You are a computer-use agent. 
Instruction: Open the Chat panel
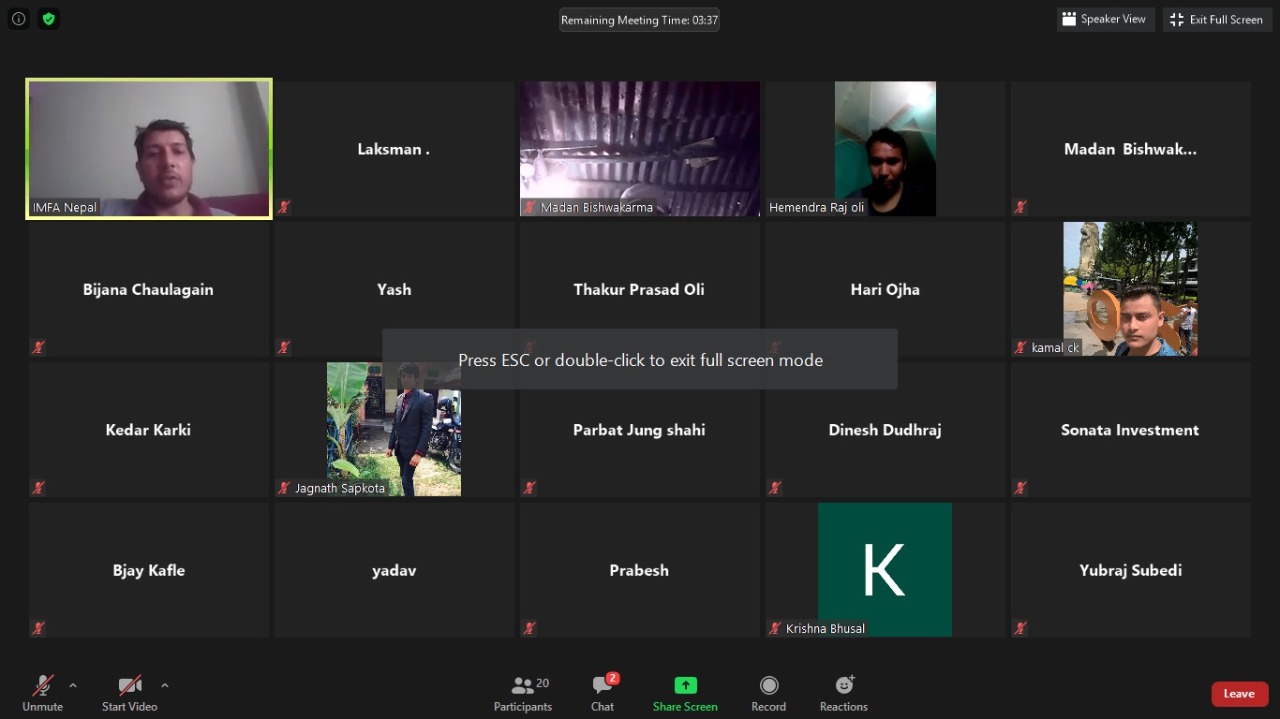602,693
